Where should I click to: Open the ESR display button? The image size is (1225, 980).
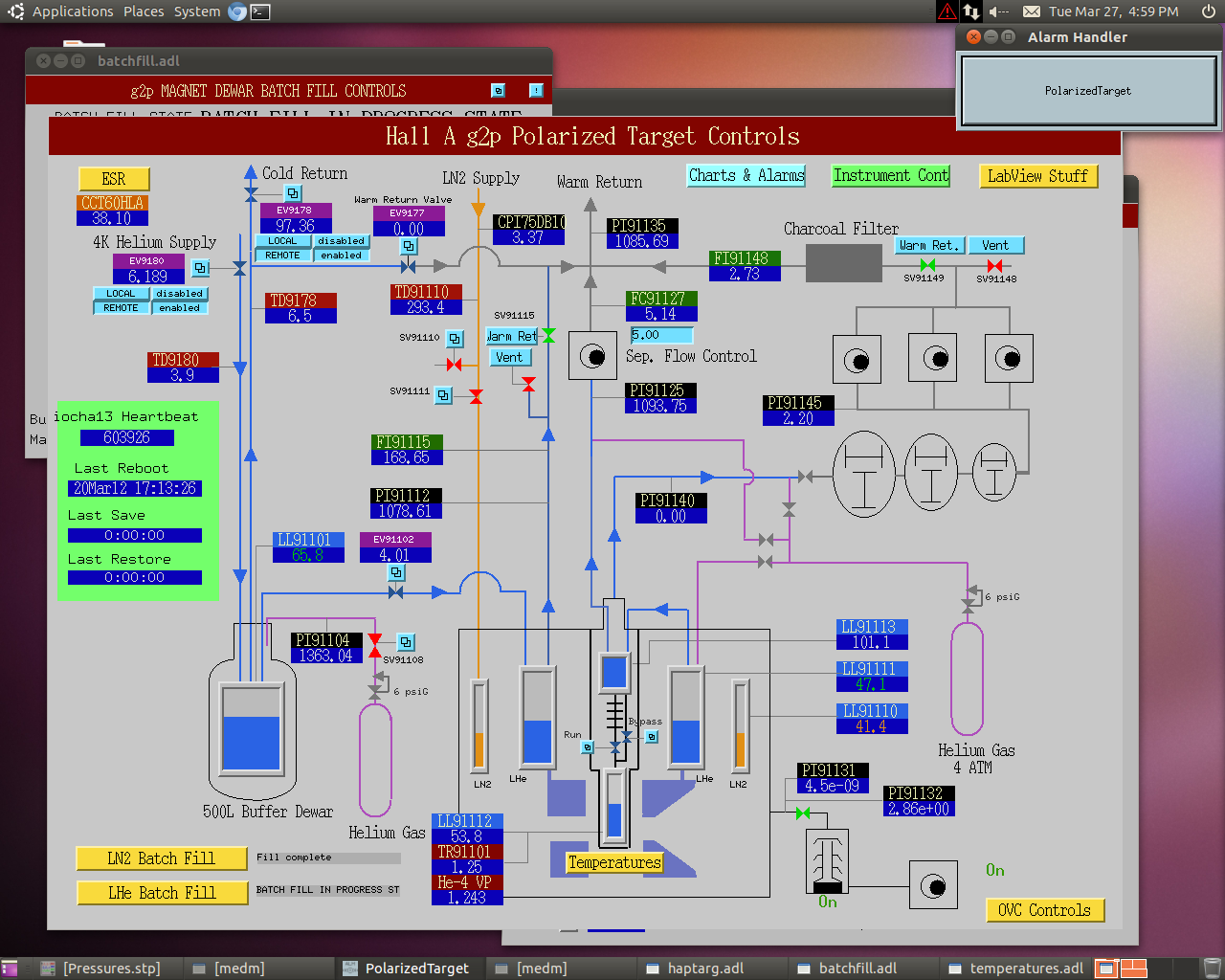click(x=114, y=179)
